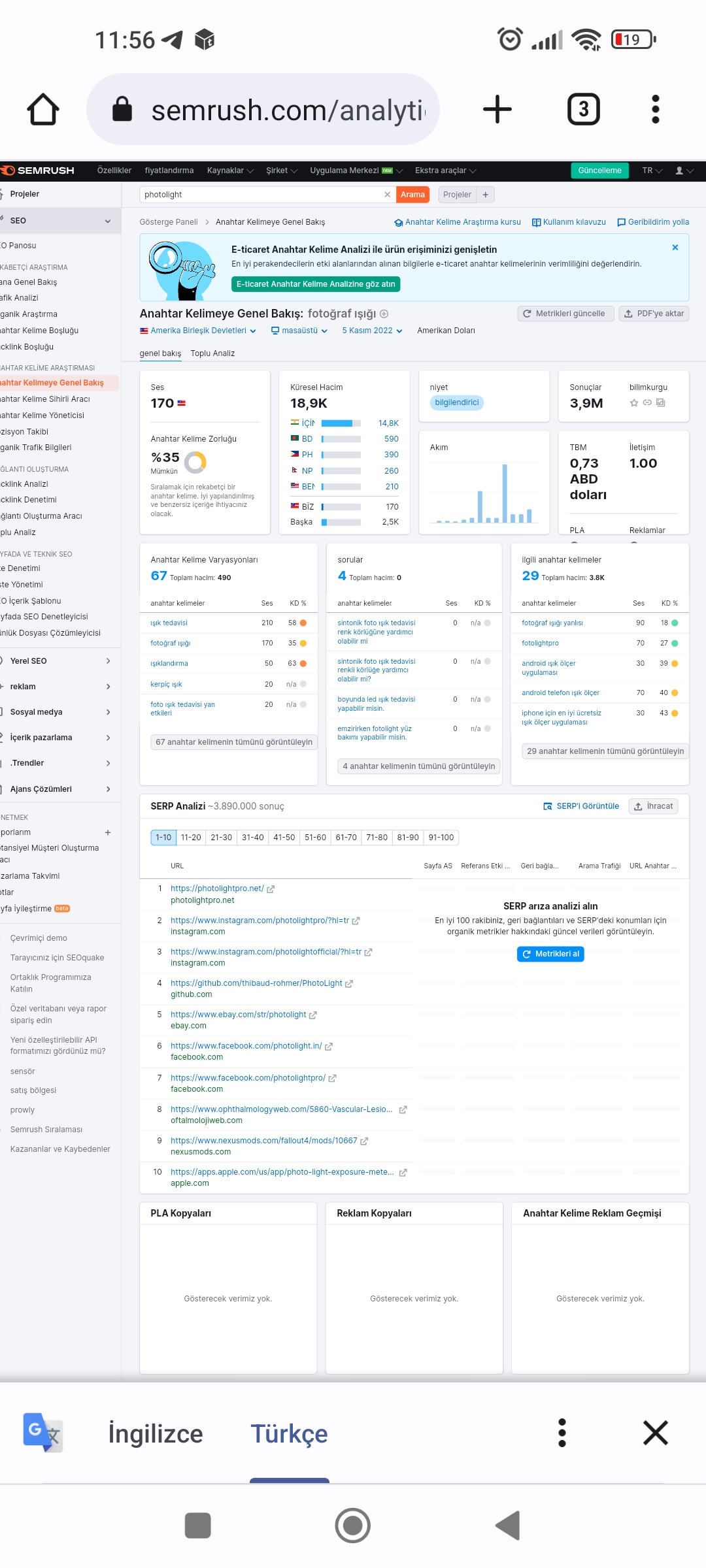Open translate bar three-dot options
Viewport: 706px width, 1568px height.
(x=562, y=1433)
